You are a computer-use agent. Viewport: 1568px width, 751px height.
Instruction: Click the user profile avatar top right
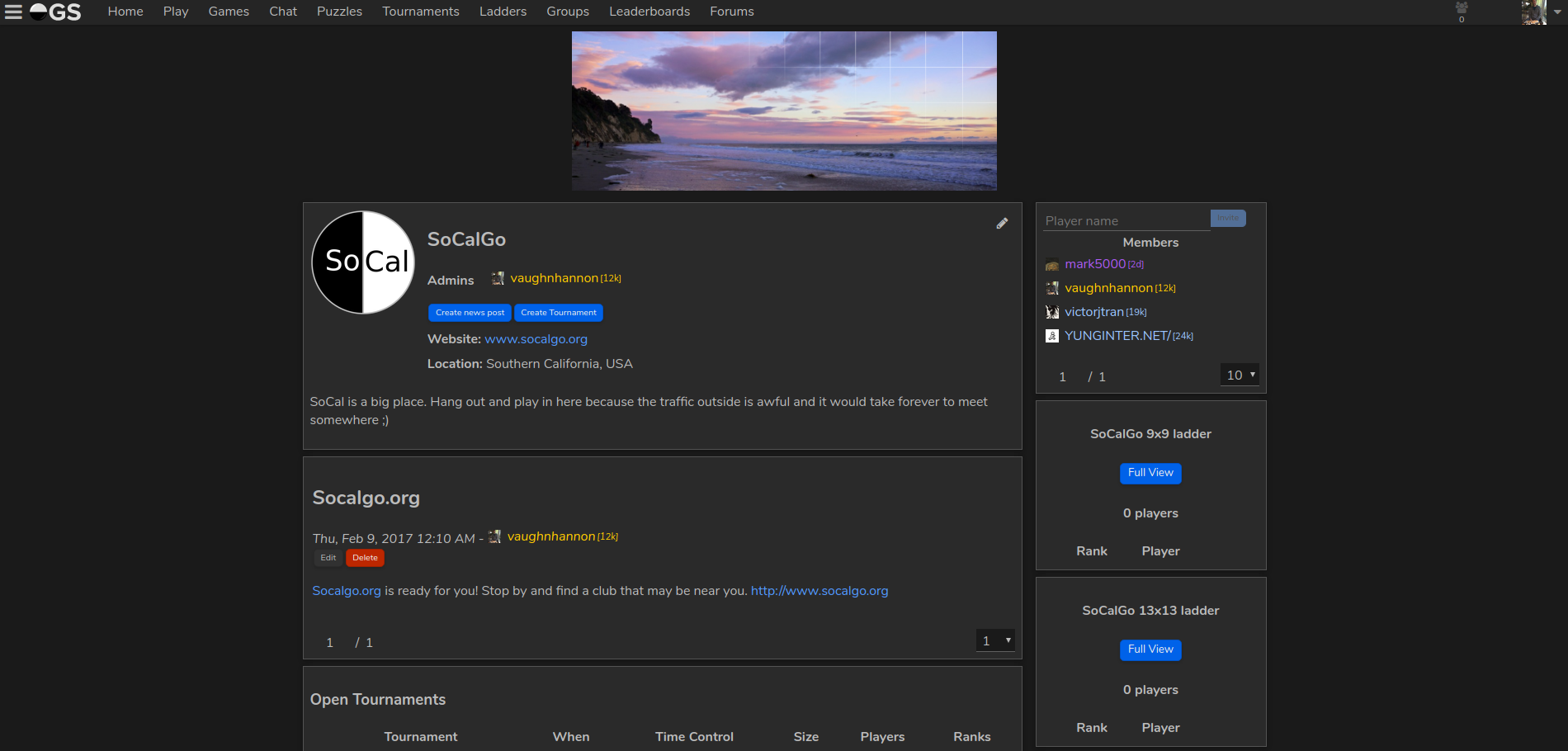tap(1533, 12)
